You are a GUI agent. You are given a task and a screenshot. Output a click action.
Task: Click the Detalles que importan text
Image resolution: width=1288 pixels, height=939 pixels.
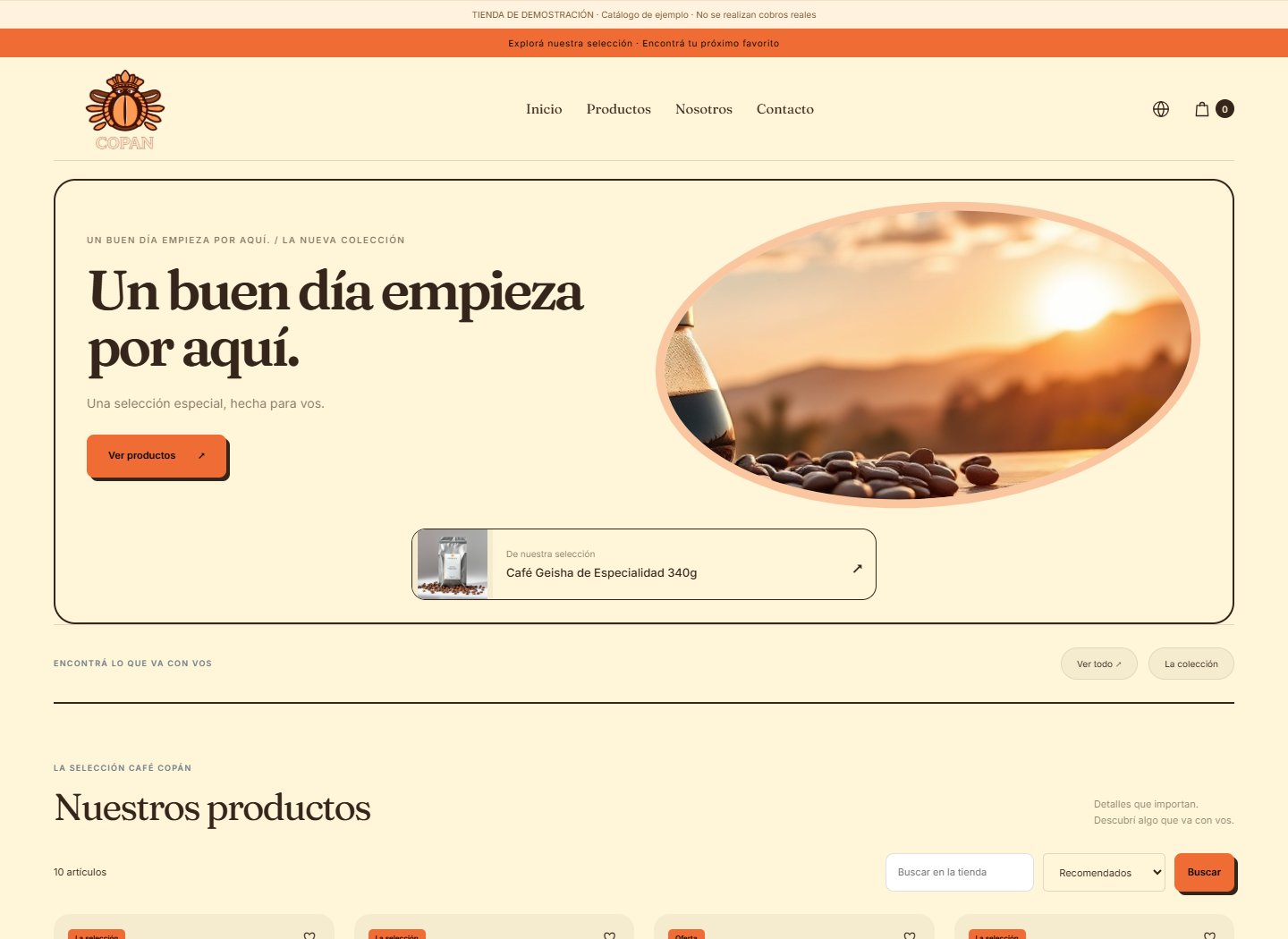pyautogui.click(x=1146, y=804)
